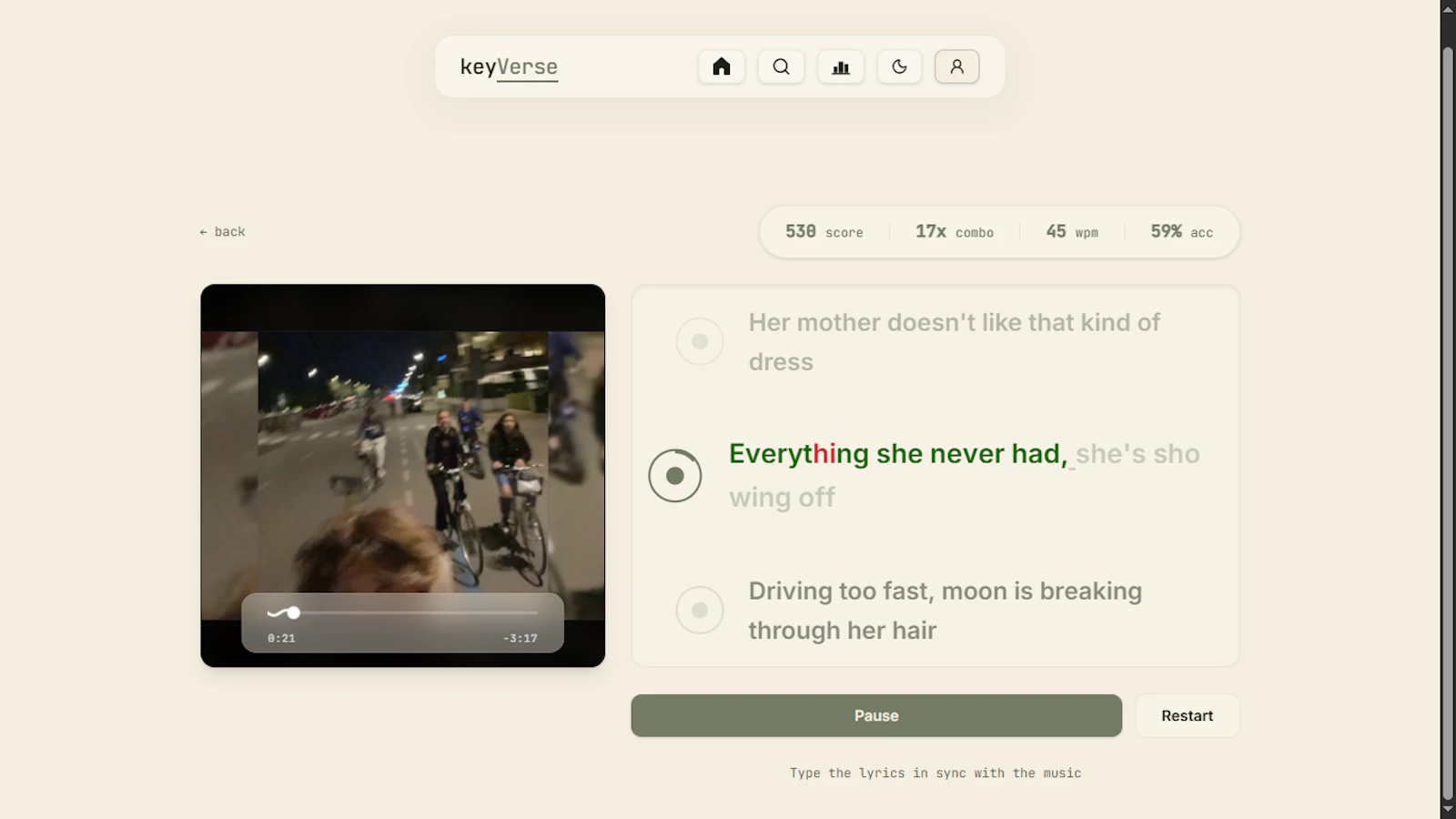1456x819 pixels.
Task: Go to the home page icon
Action: point(722,66)
